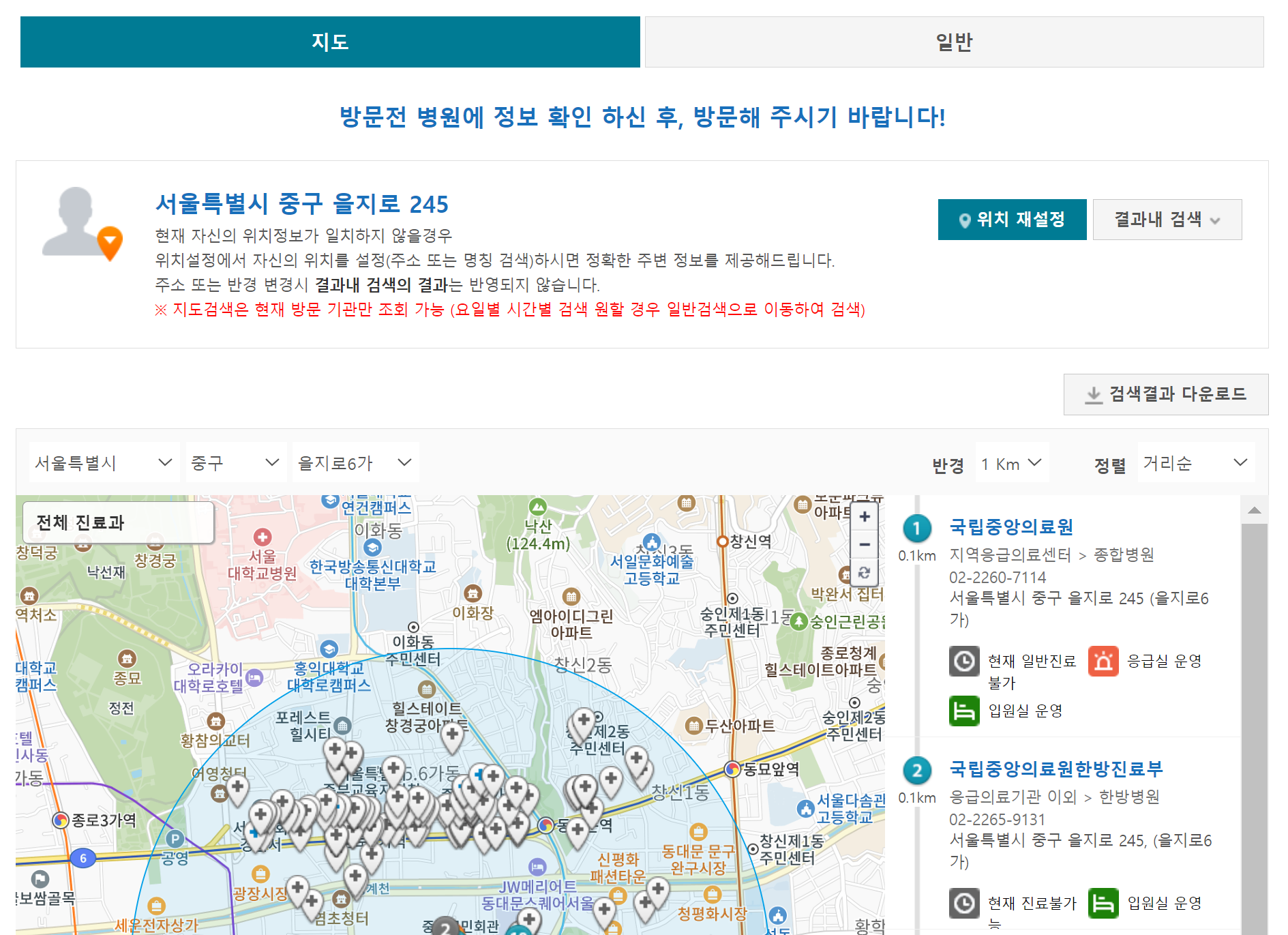Click the user location avatar icon
1288x935 pixels.
83,224
